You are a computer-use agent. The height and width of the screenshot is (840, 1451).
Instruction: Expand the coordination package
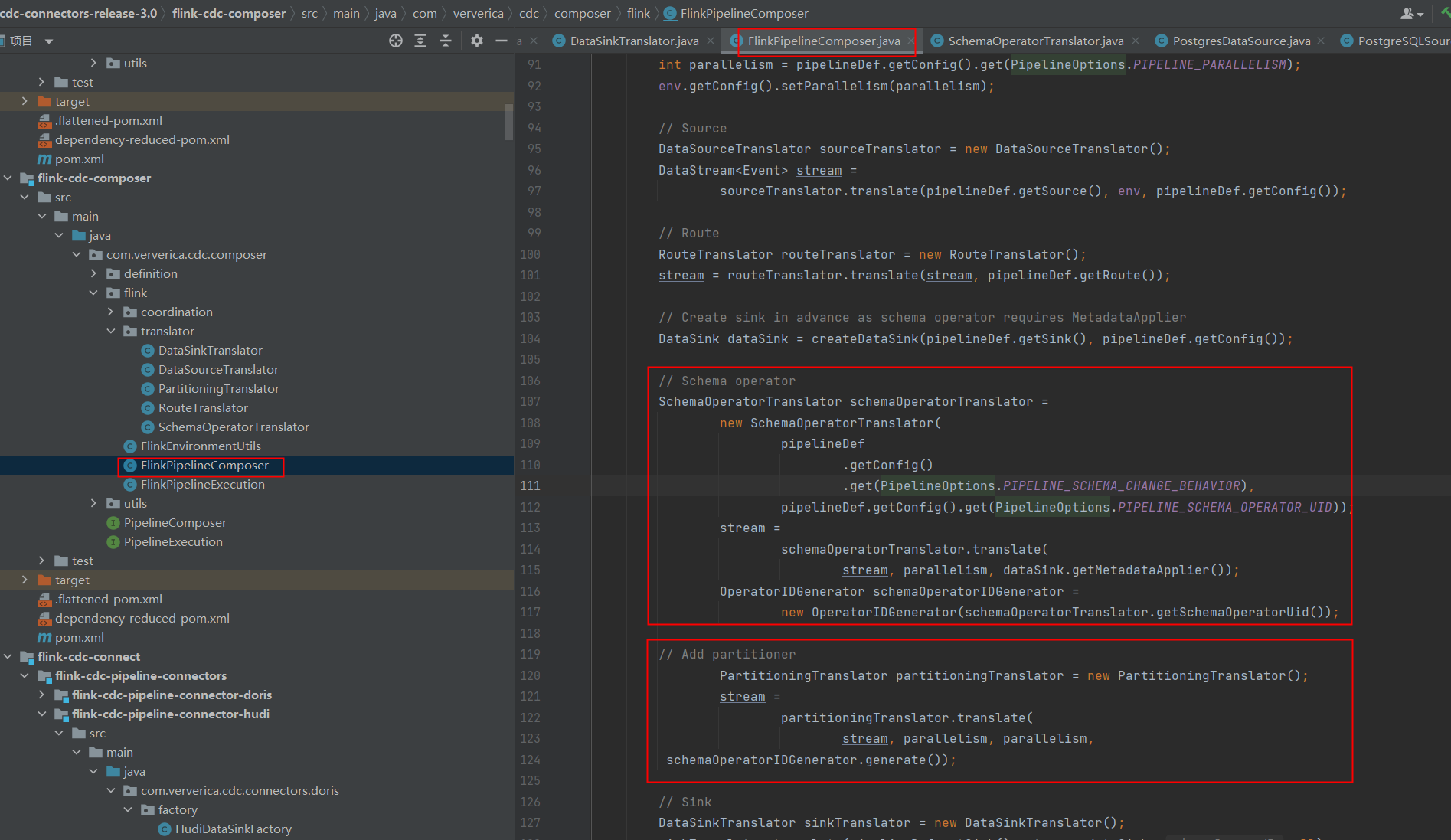click(111, 312)
